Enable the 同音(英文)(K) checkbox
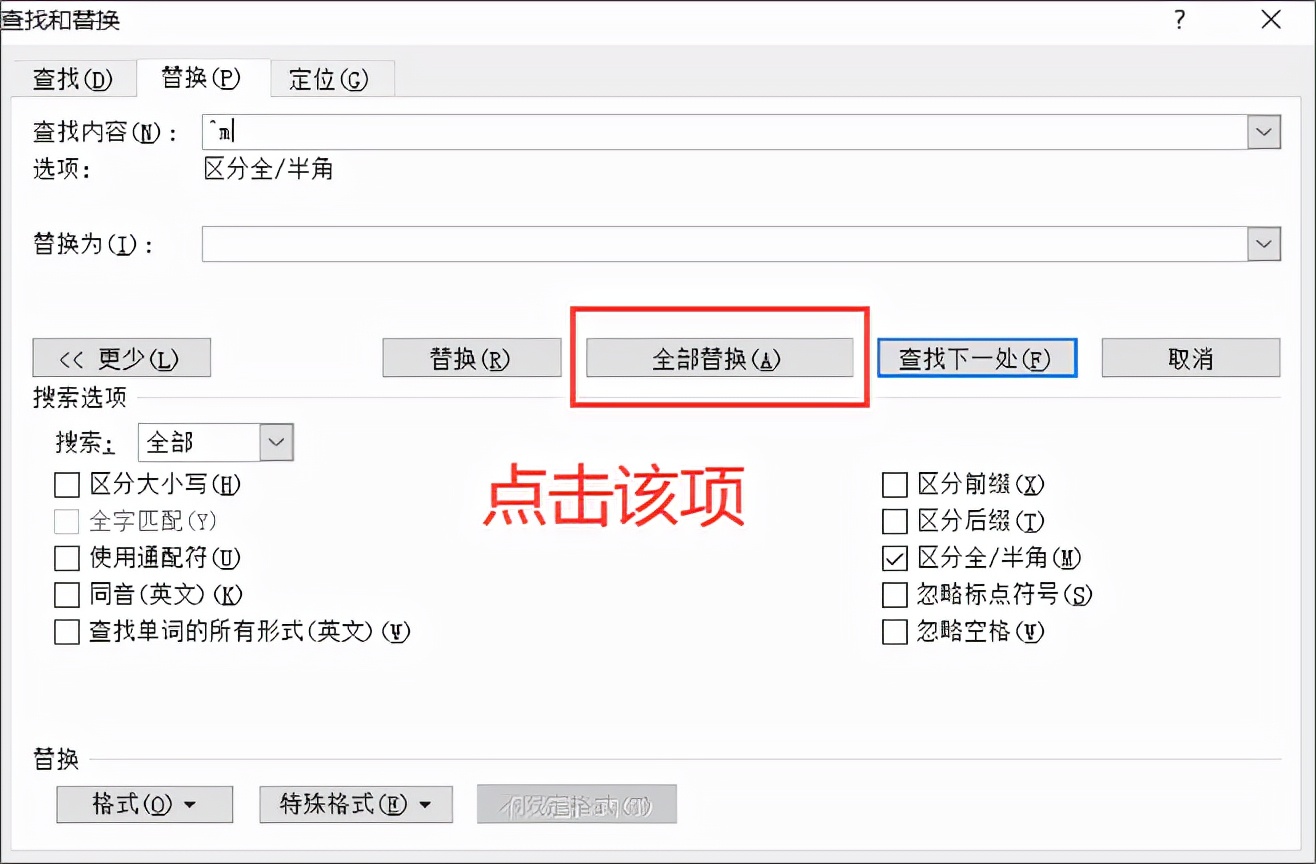The width and height of the screenshot is (1316, 864). [67, 595]
